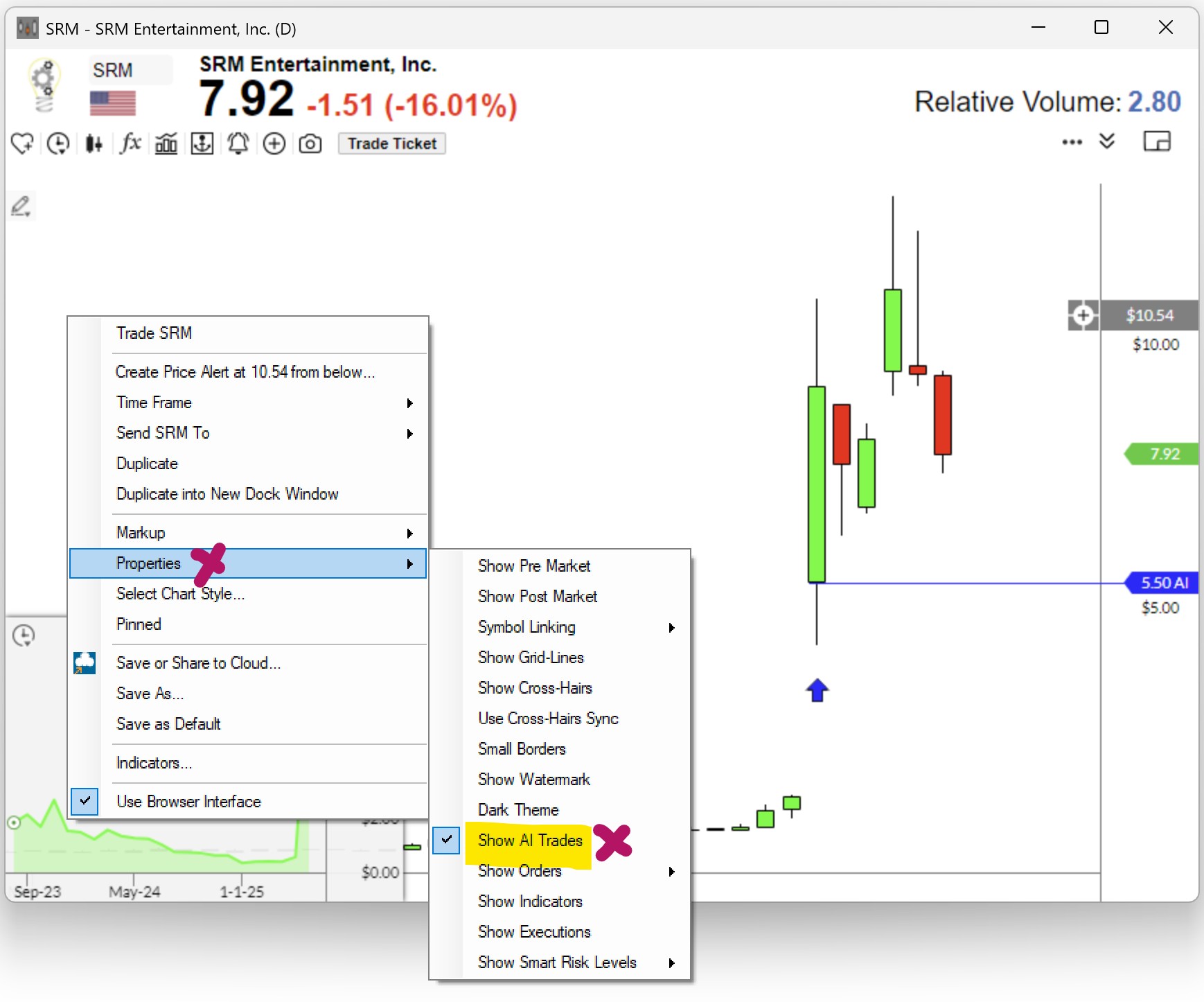
Task: Choose Save as Default
Action: 248,724
